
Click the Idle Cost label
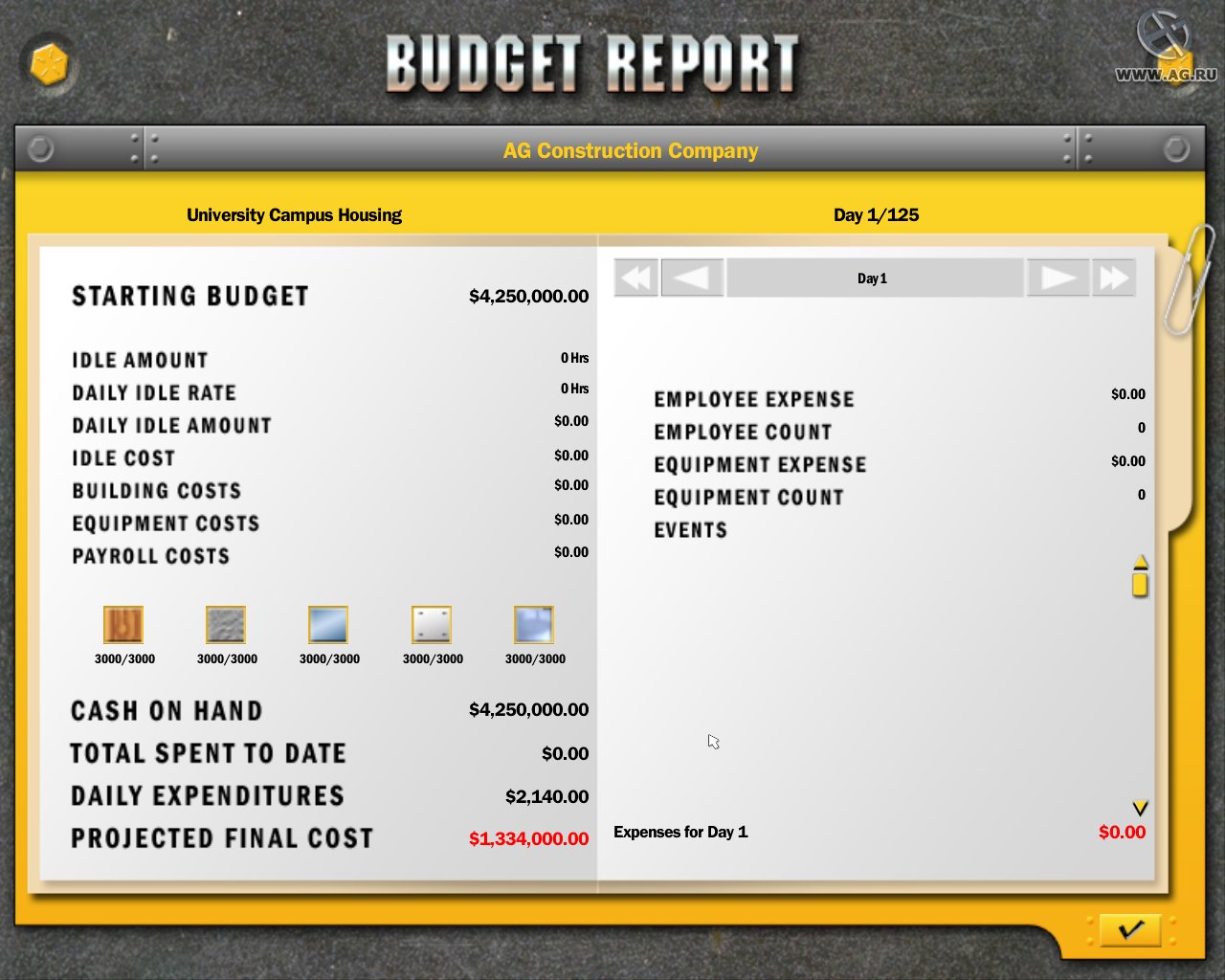[x=123, y=457]
